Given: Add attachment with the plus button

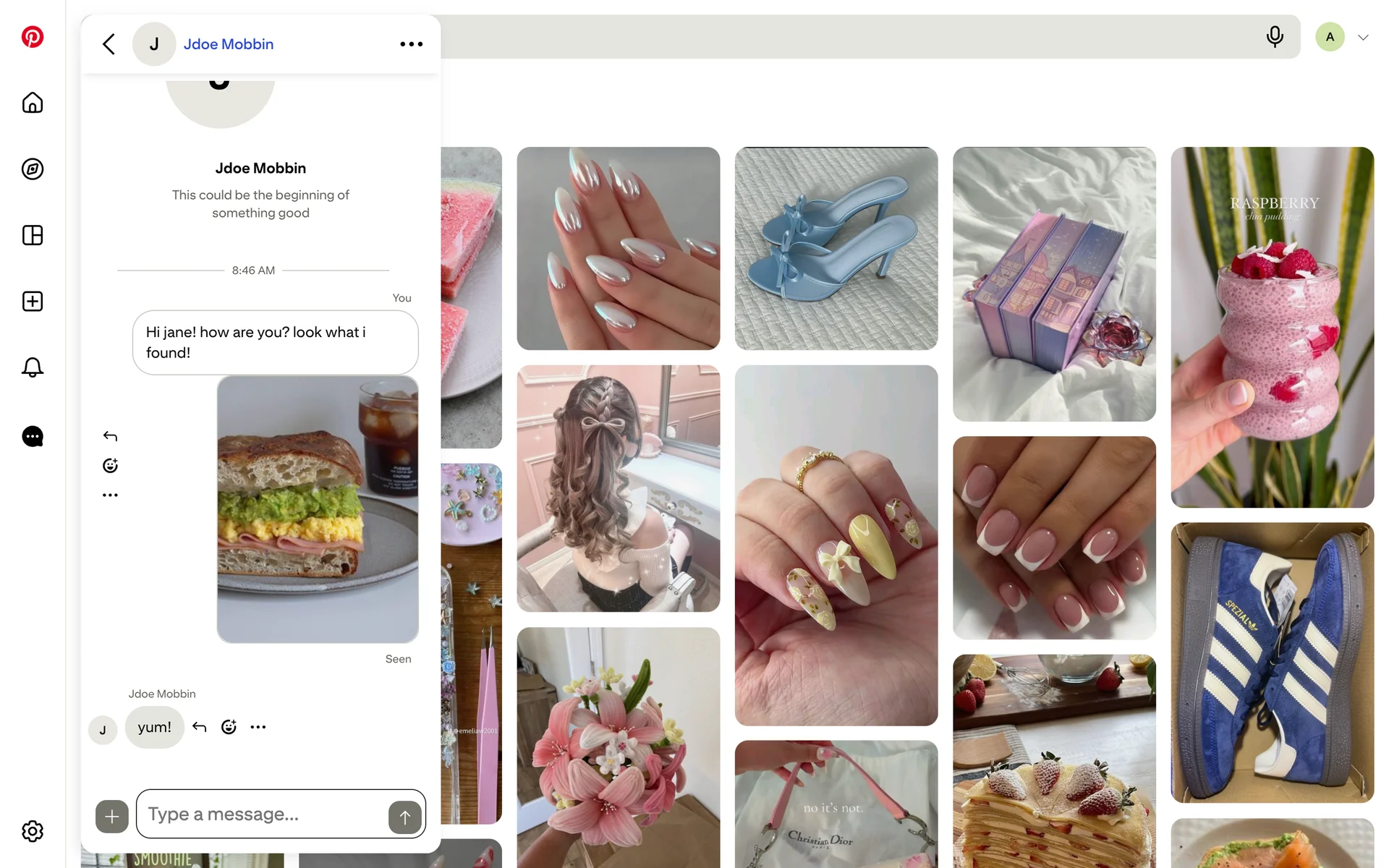Looking at the screenshot, I should point(112,817).
